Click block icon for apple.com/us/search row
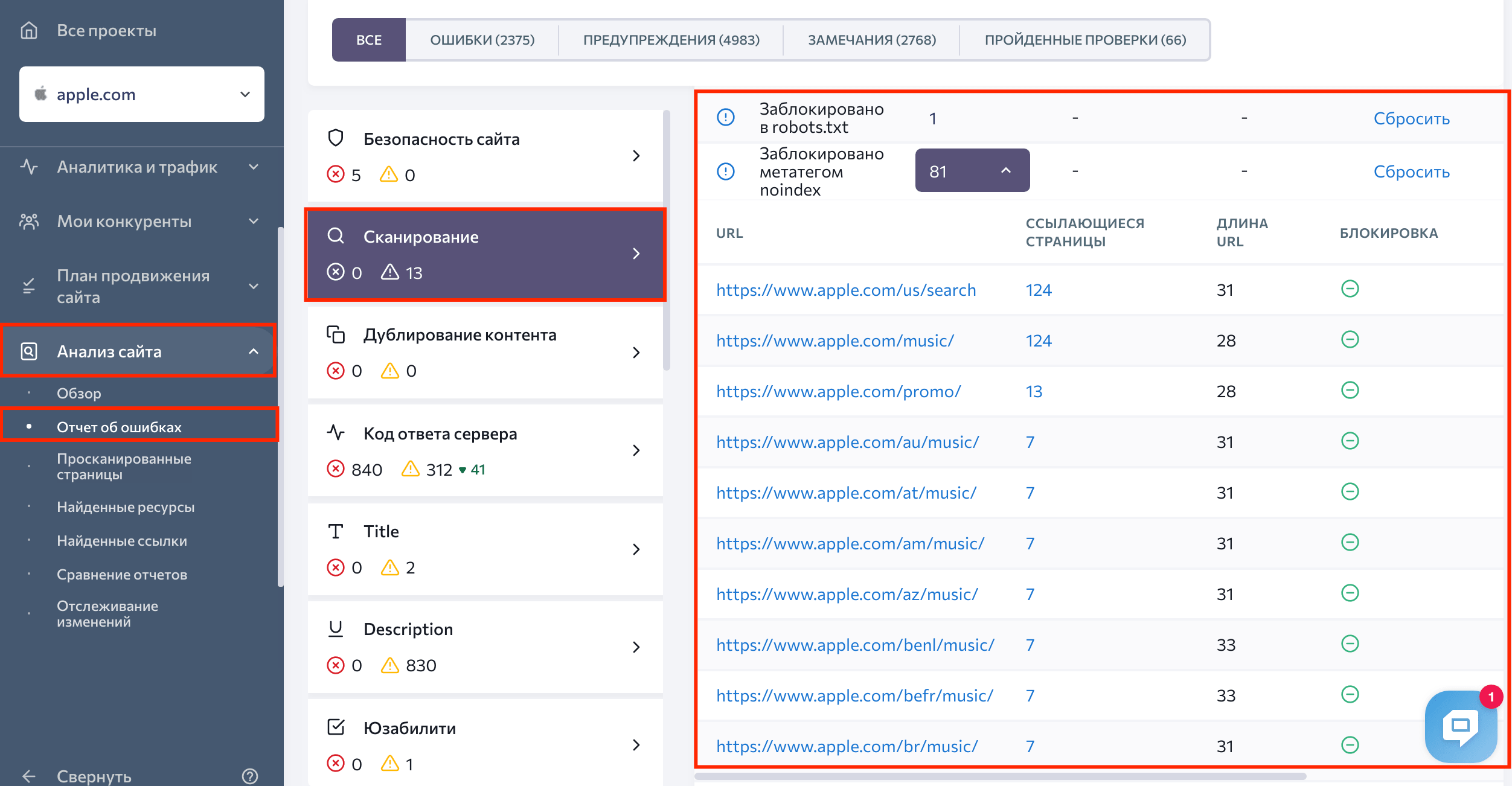 [x=1350, y=289]
